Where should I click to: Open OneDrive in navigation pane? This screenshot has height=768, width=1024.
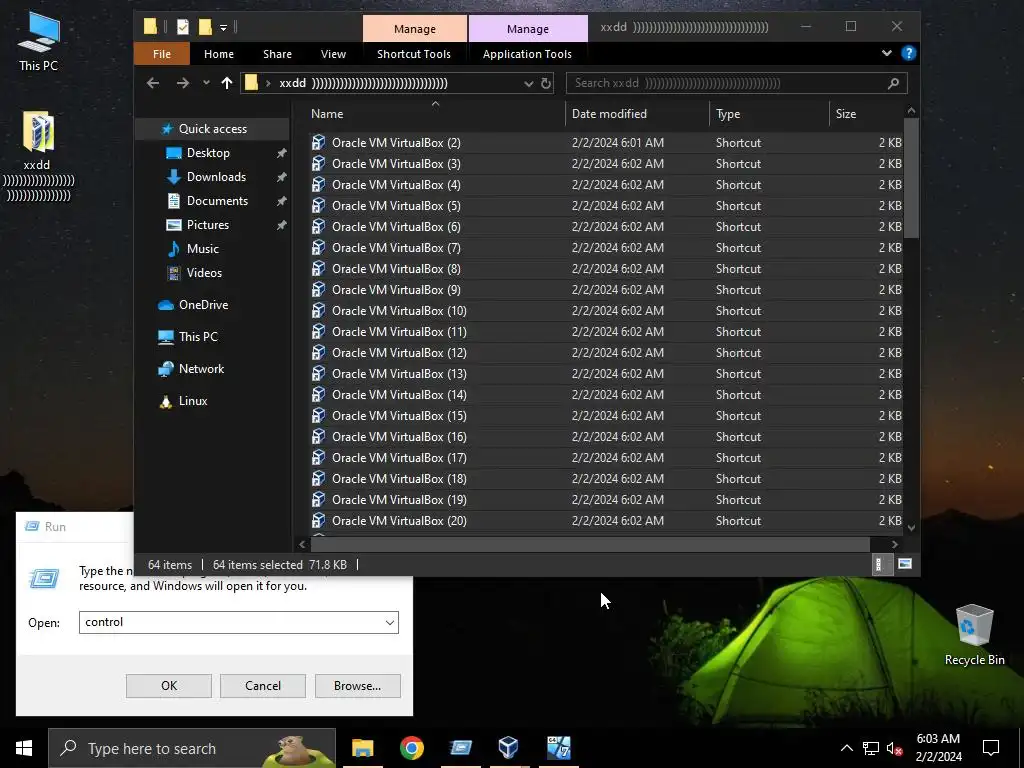[203, 305]
